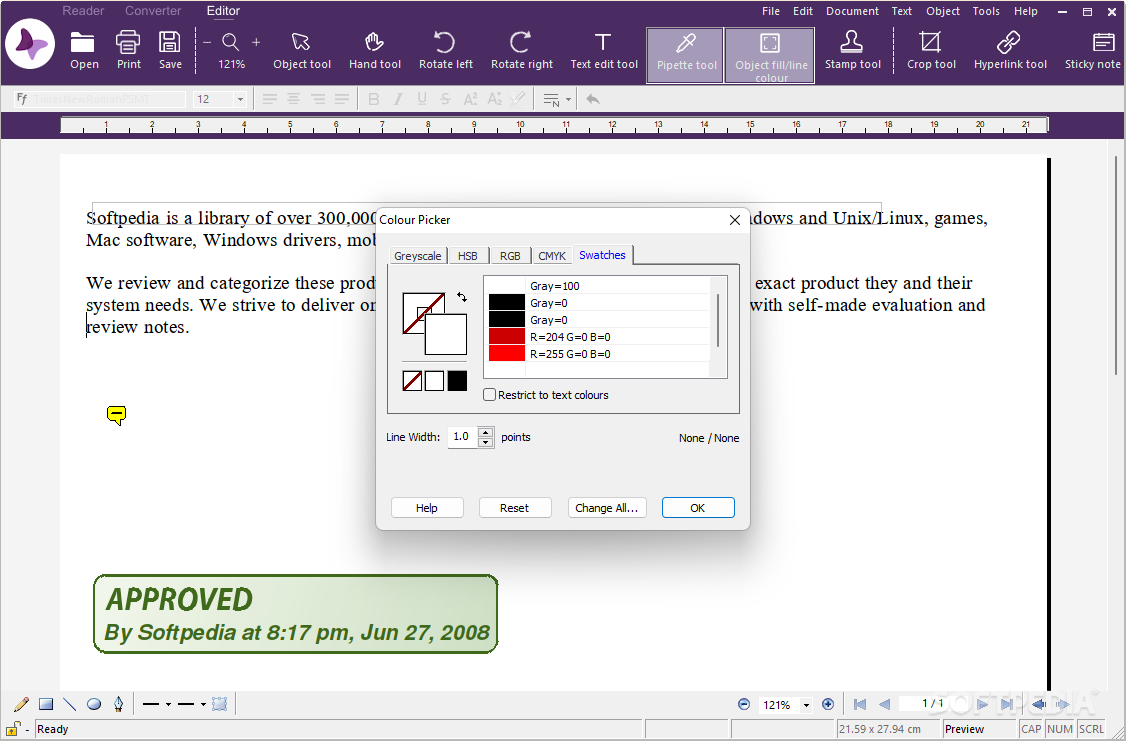Click the bounding box selection icon
1126x741 pixels.
[220, 704]
